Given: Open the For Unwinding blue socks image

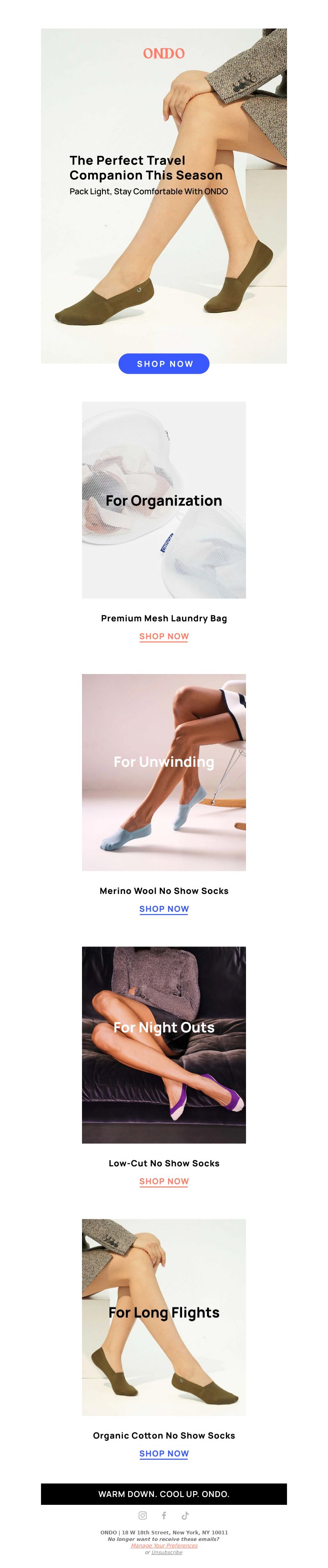Looking at the screenshot, I should [x=164, y=772].
